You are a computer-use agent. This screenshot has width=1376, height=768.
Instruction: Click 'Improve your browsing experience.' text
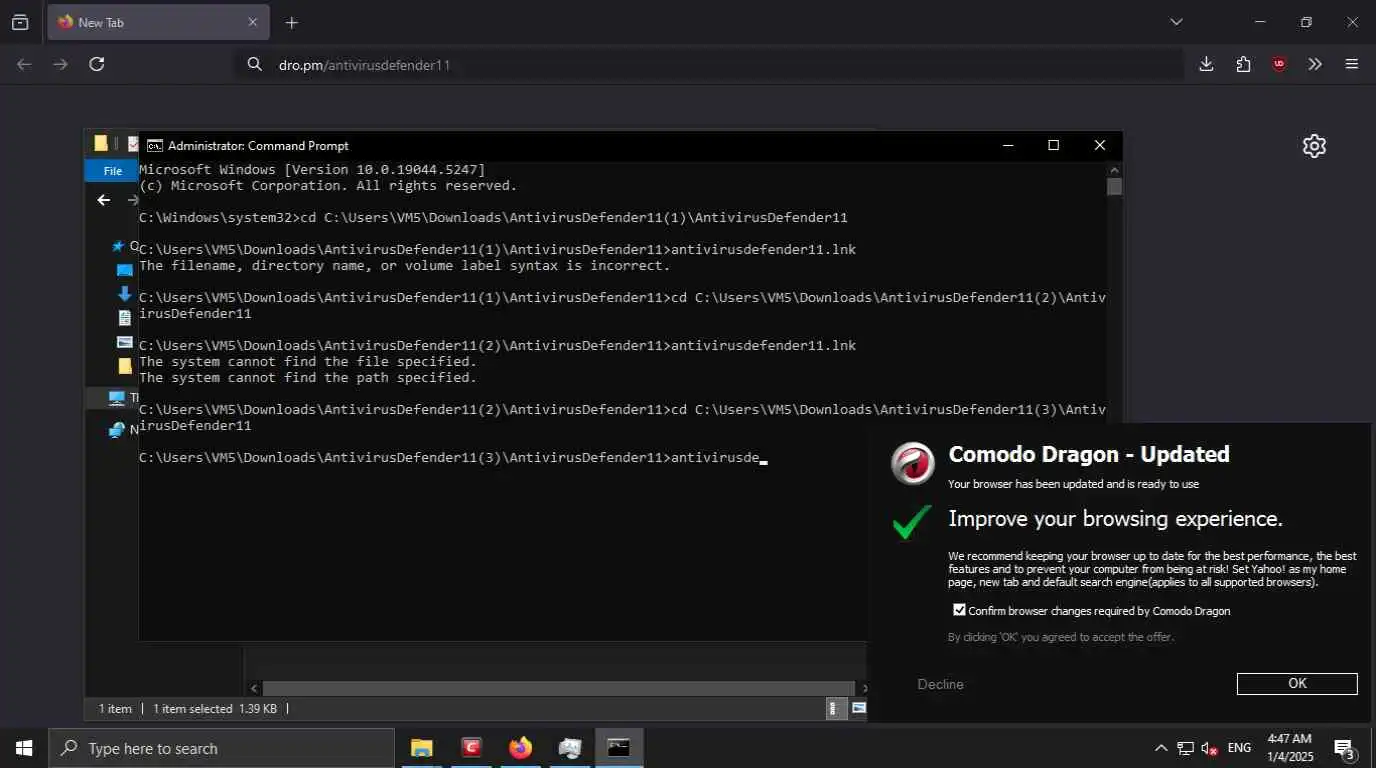point(1115,519)
